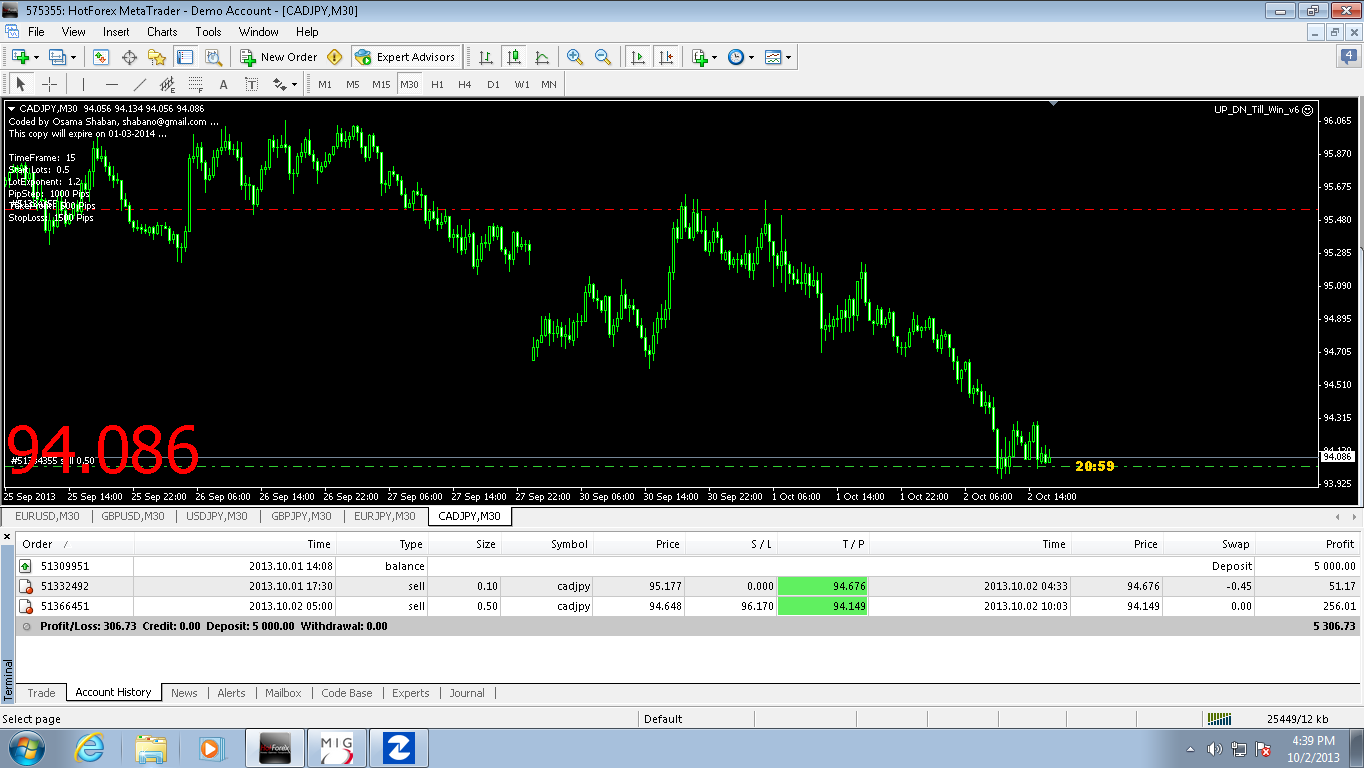The height and width of the screenshot is (768, 1364).
Task: Open the Trade terminal tab
Action: [41, 692]
